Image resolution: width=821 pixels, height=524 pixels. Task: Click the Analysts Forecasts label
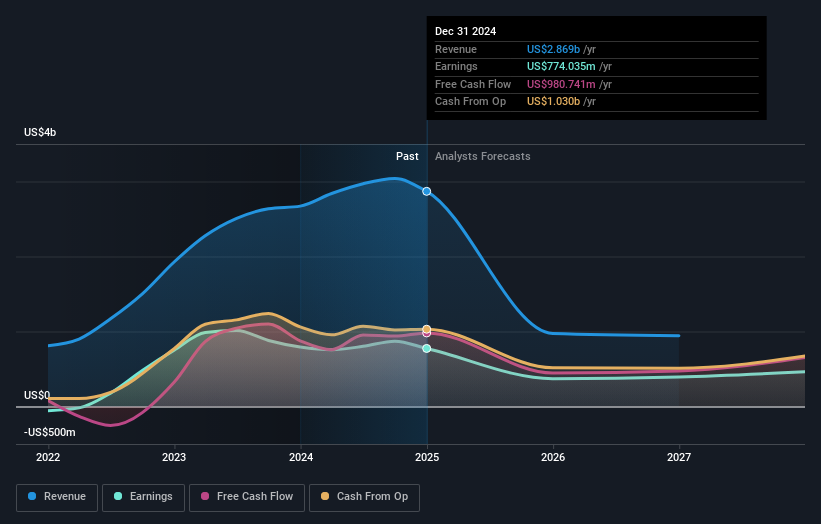[x=483, y=157]
